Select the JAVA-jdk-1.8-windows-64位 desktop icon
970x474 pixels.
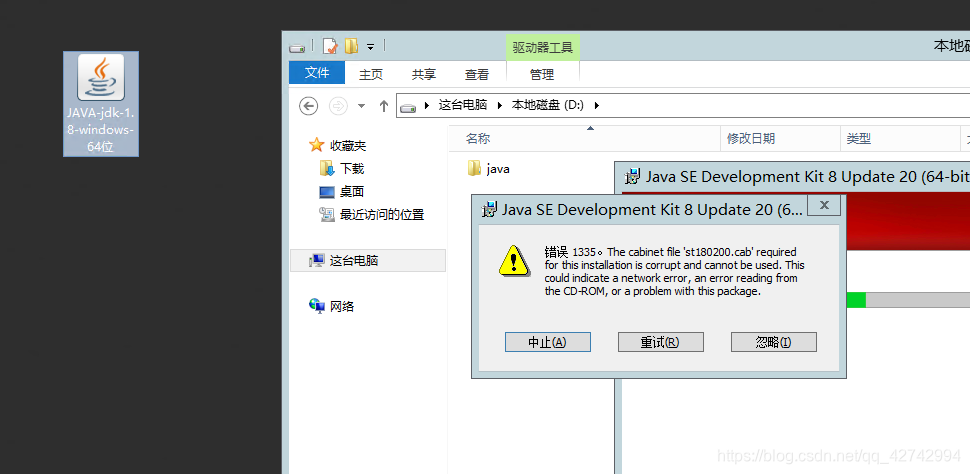pyautogui.click(x=101, y=103)
